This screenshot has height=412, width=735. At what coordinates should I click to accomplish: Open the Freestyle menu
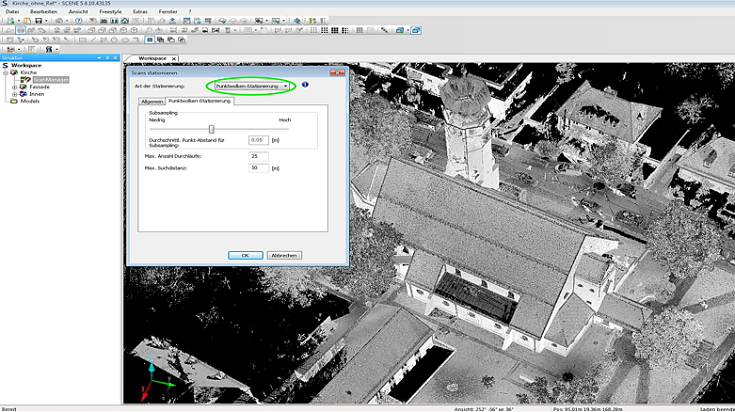pyautogui.click(x=110, y=11)
